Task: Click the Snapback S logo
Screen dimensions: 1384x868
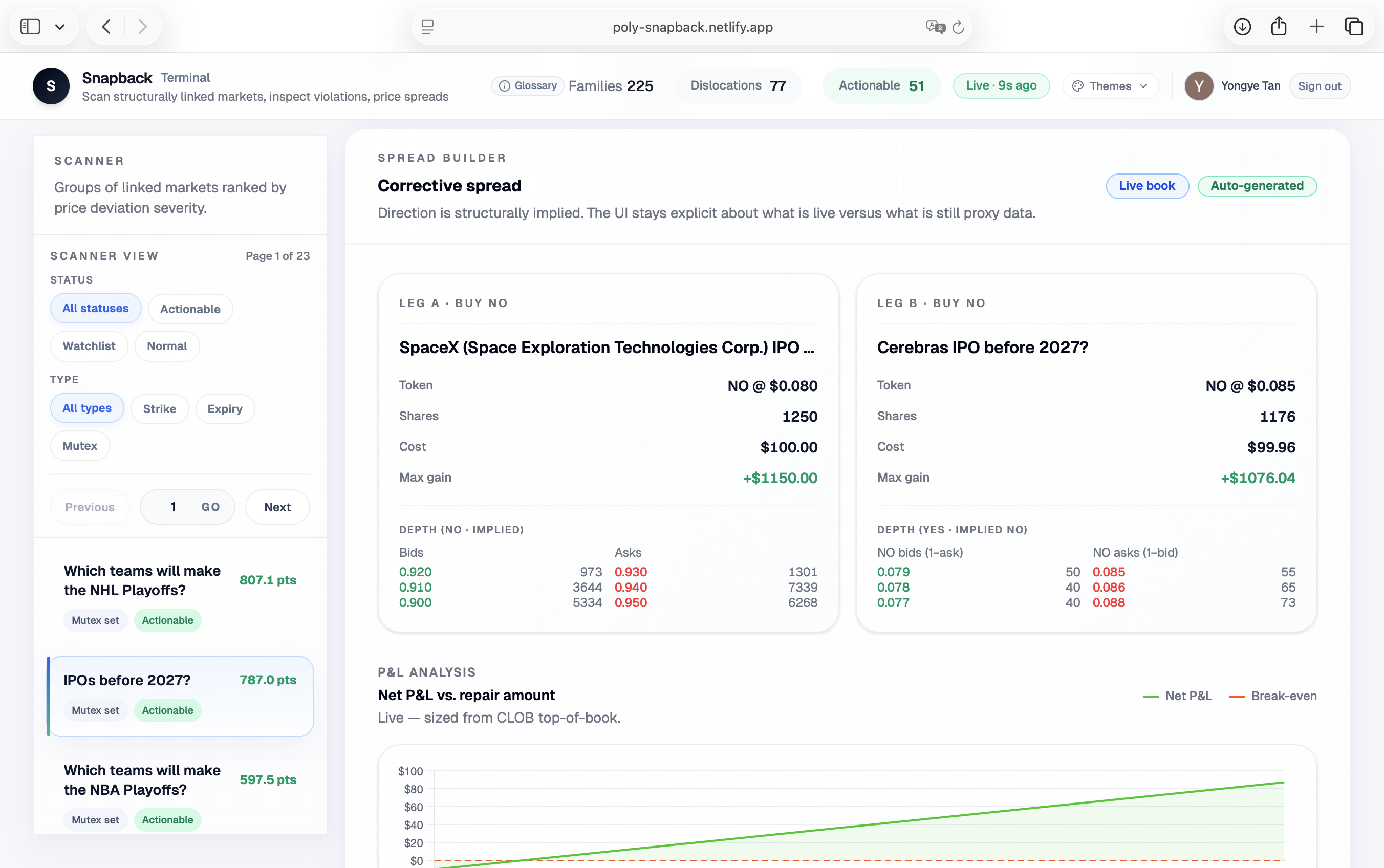Action: click(x=51, y=86)
